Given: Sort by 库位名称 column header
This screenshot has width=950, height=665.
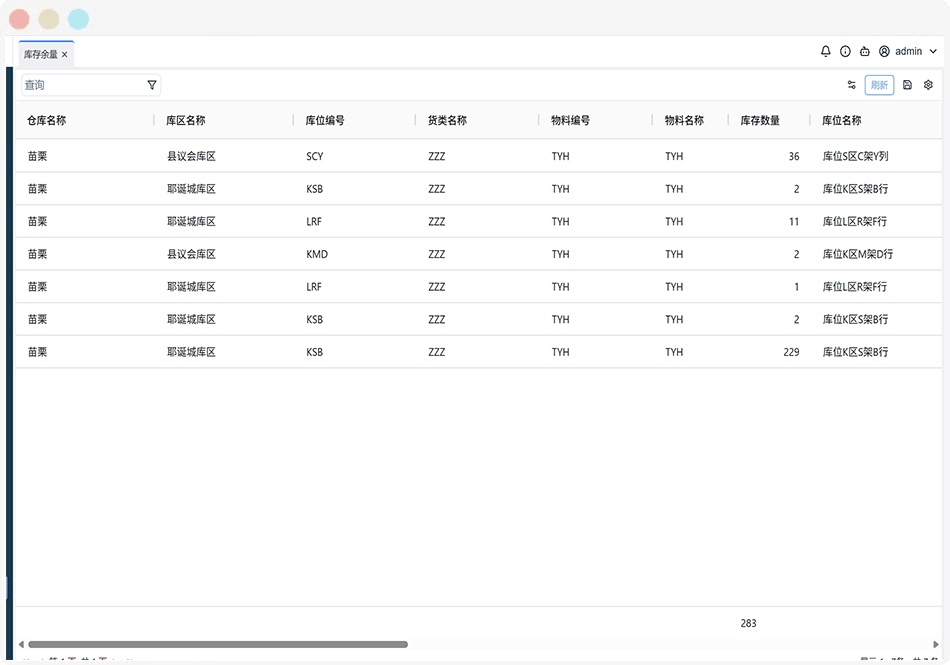Looking at the screenshot, I should (x=842, y=121).
